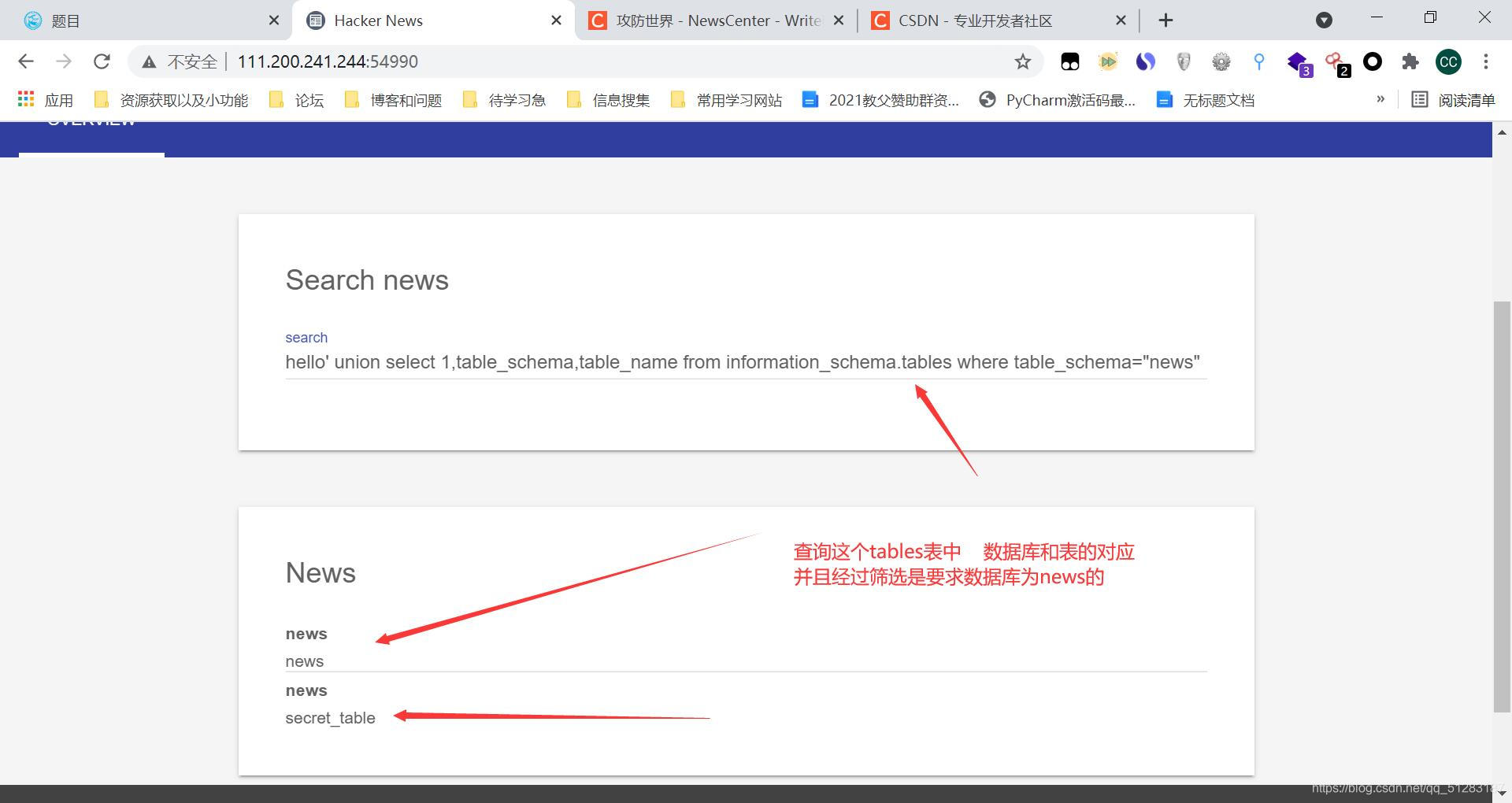Open the 论坛 bookmark folder
The image size is (1512, 803).
pos(297,100)
